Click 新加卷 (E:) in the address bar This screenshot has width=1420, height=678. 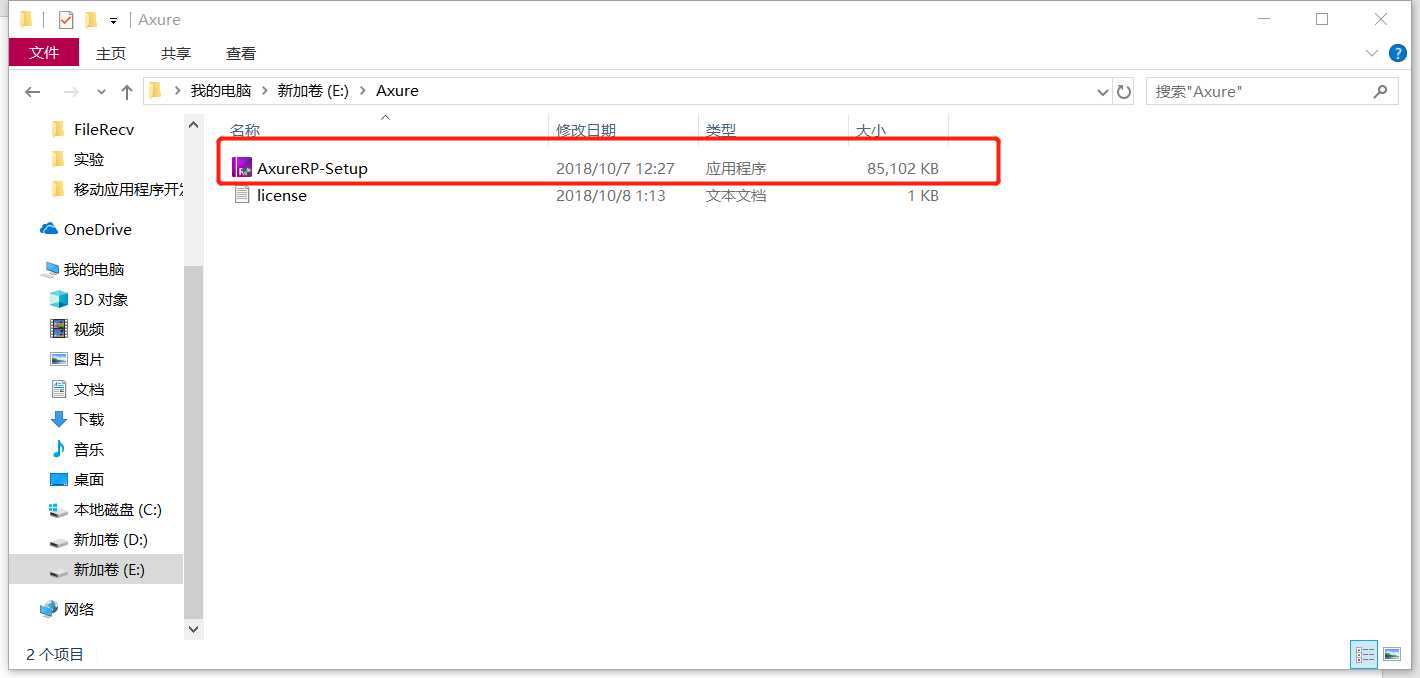312,90
